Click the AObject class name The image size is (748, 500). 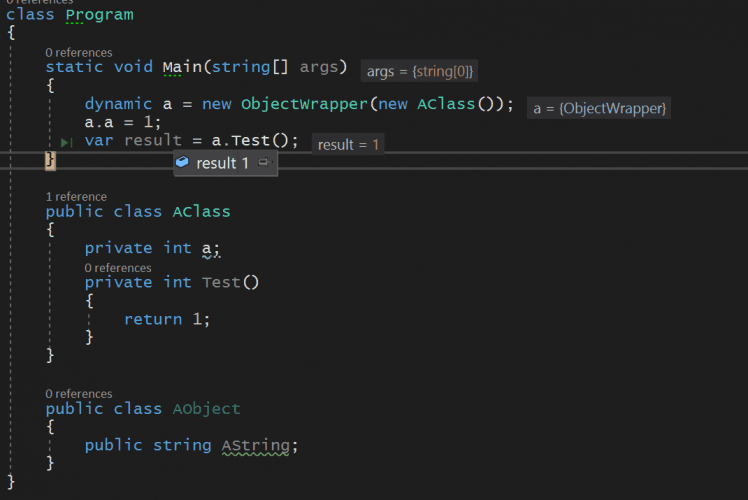(x=206, y=409)
